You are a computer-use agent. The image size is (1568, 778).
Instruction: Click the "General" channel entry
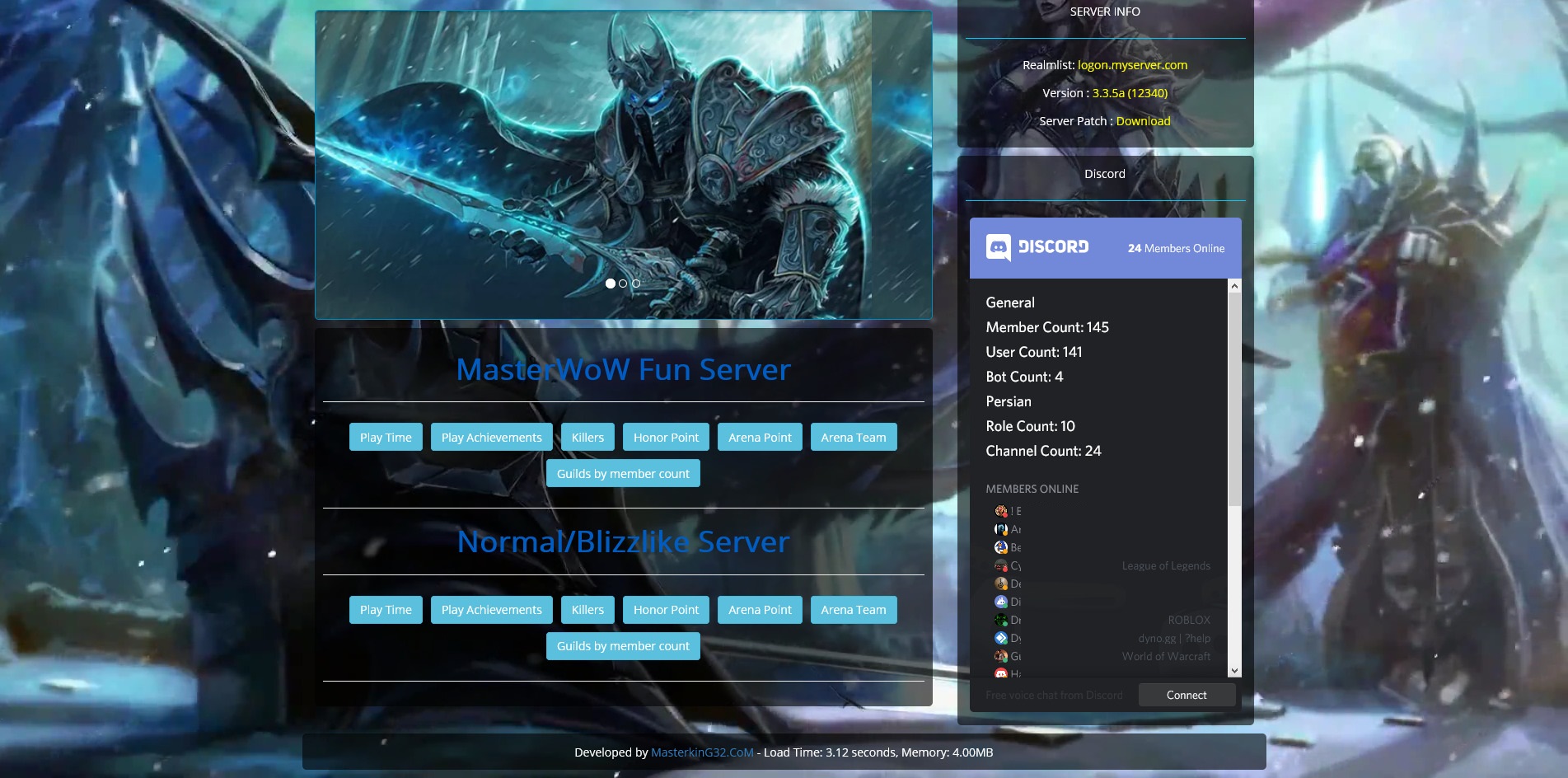click(1010, 302)
